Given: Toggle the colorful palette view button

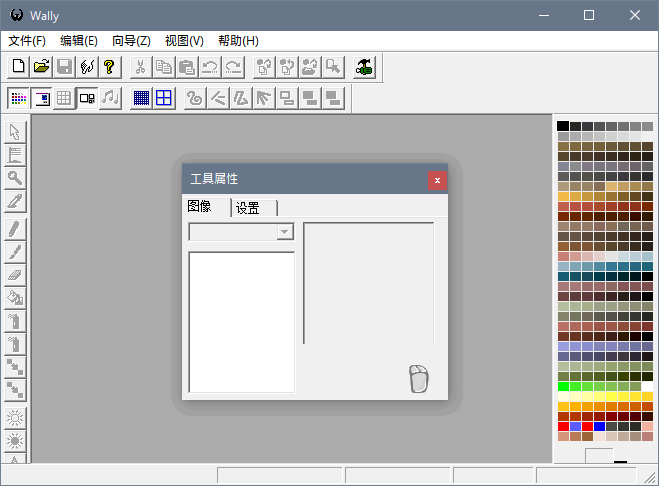Looking at the screenshot, I should 18,98.
